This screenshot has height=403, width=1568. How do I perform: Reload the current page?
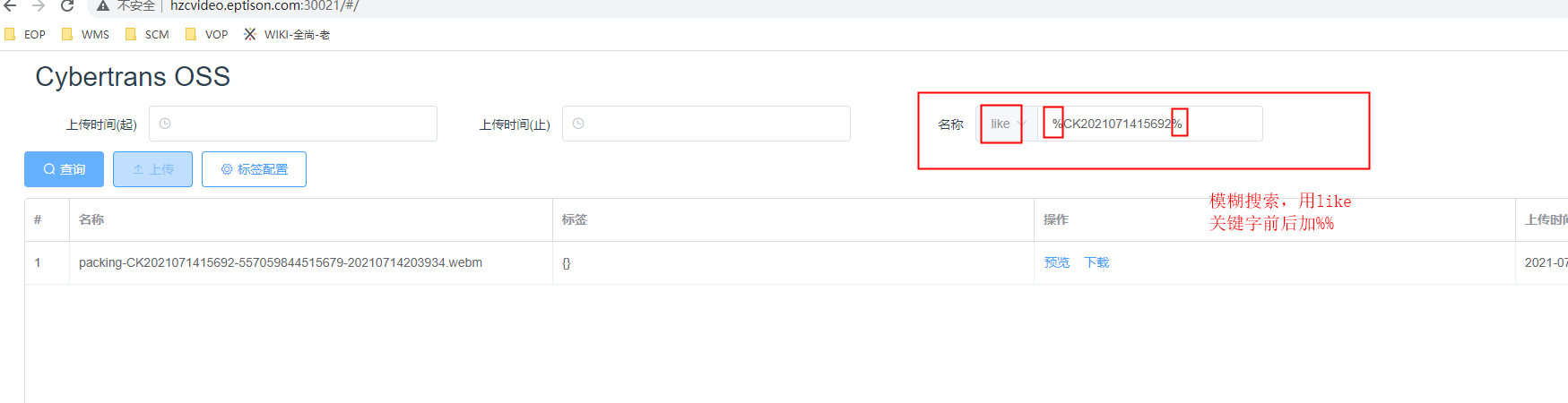pos(67,5)
